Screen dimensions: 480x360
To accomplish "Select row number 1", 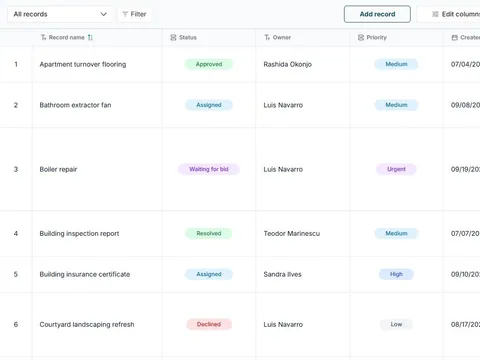I will coord(16,64).
